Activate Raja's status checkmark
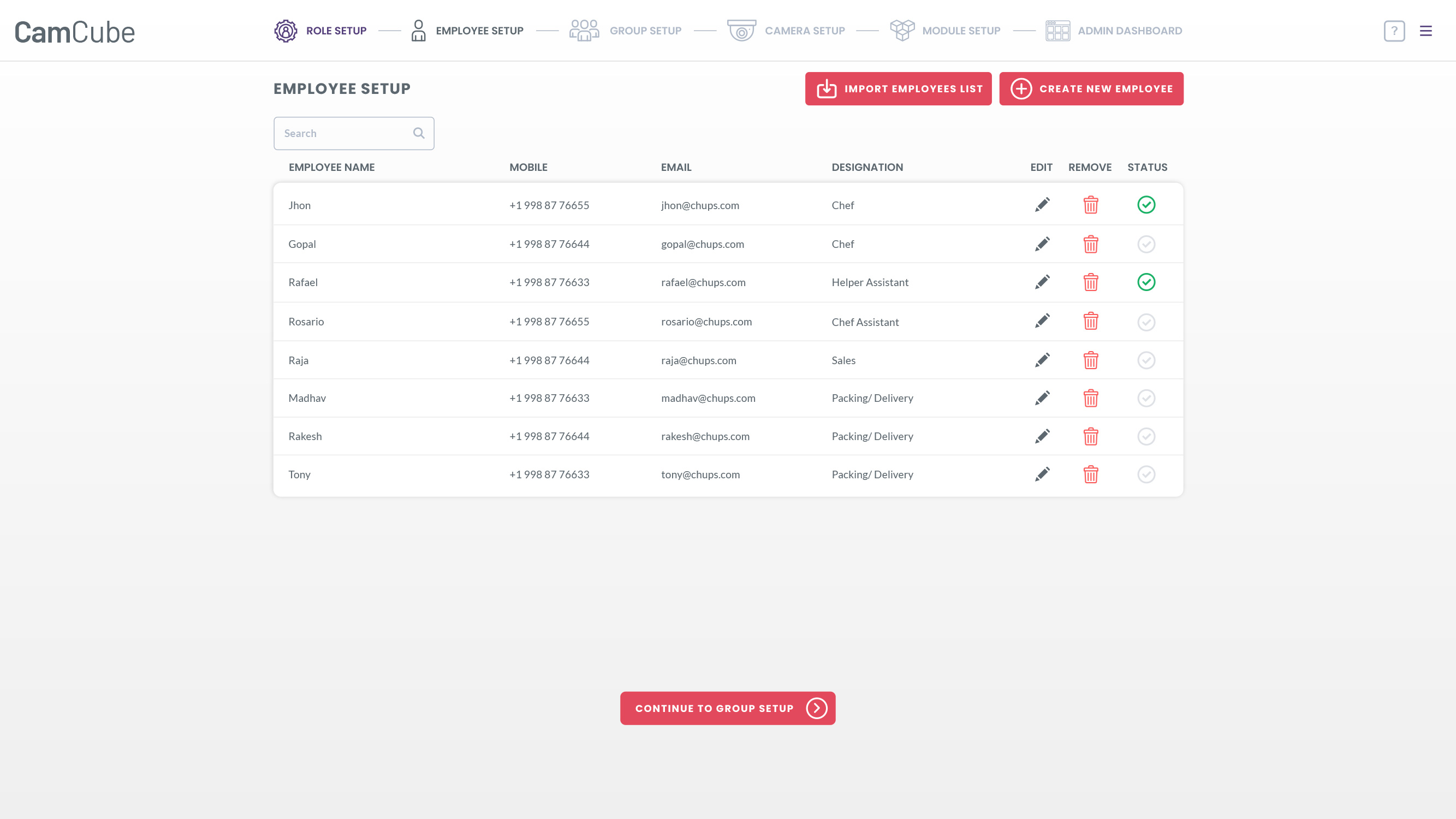The image size is (1456, 819). [1146, 360]
